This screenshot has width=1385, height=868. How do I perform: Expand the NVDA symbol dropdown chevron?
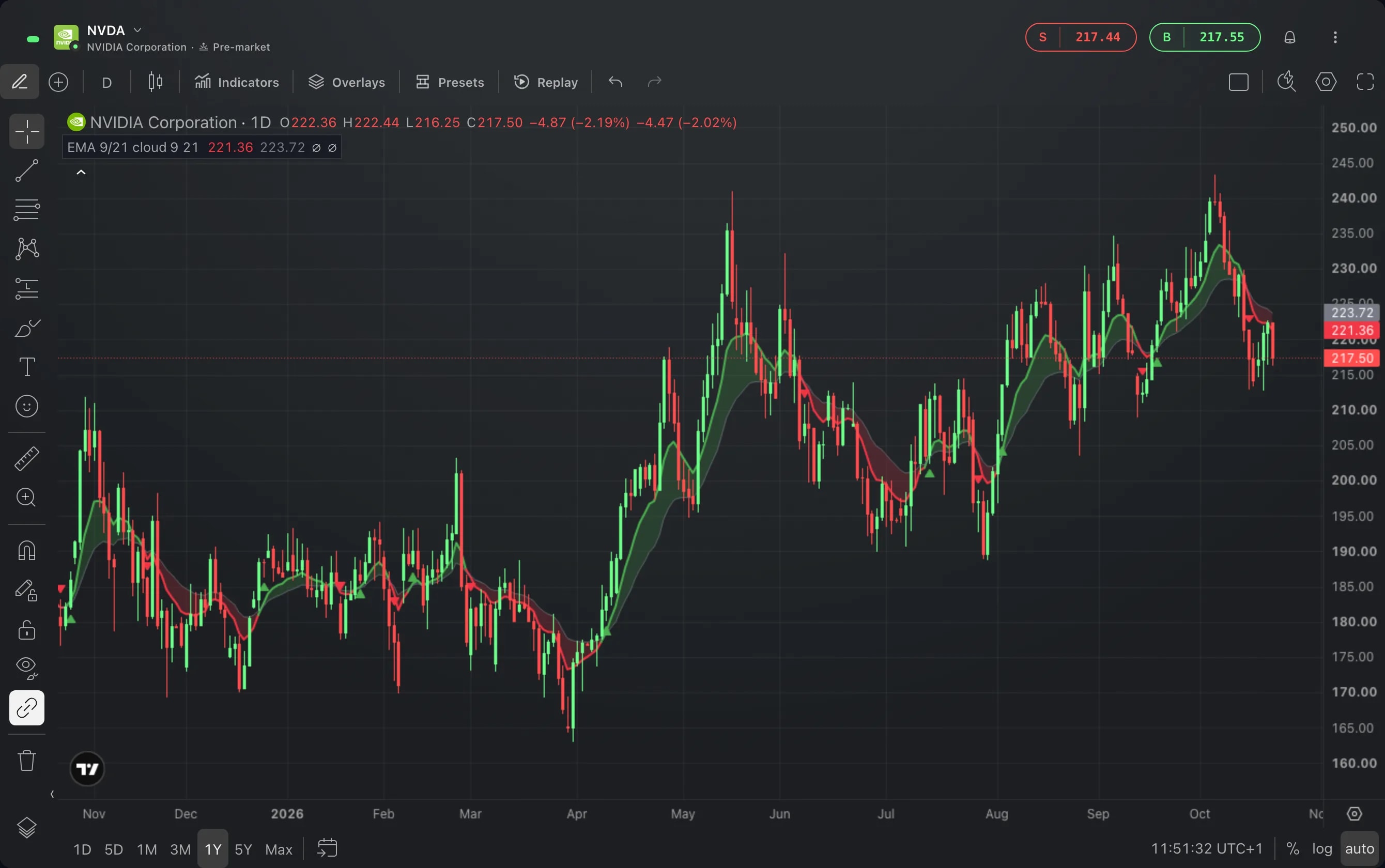pos(137,30)
